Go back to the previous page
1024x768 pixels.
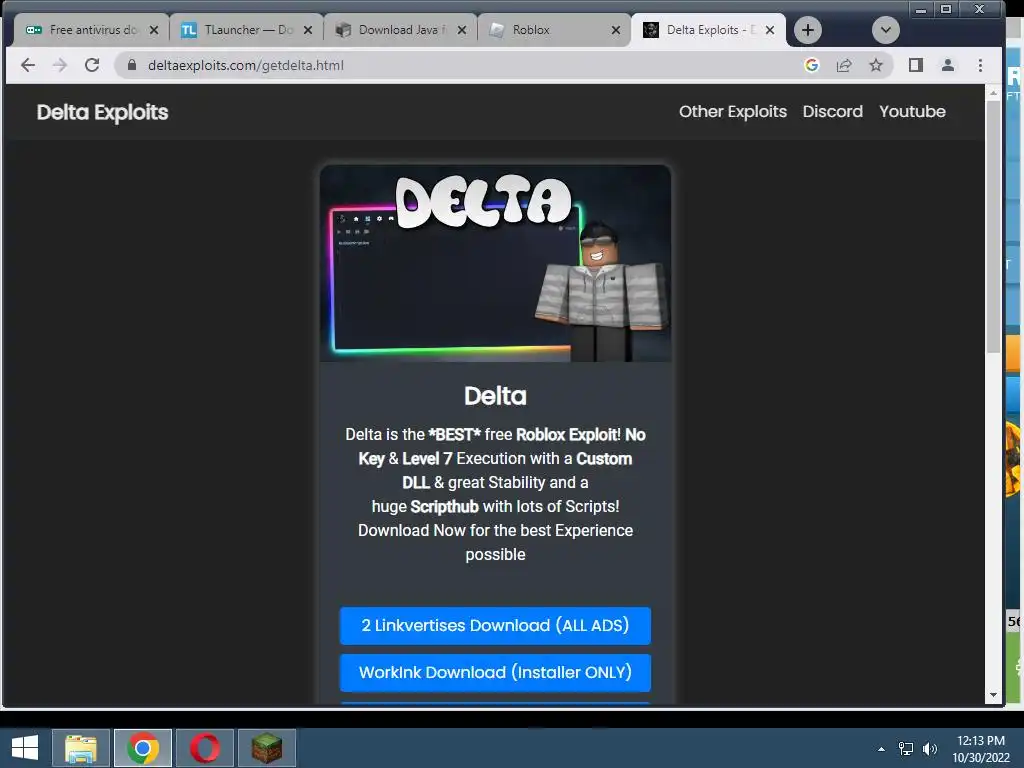27,65
